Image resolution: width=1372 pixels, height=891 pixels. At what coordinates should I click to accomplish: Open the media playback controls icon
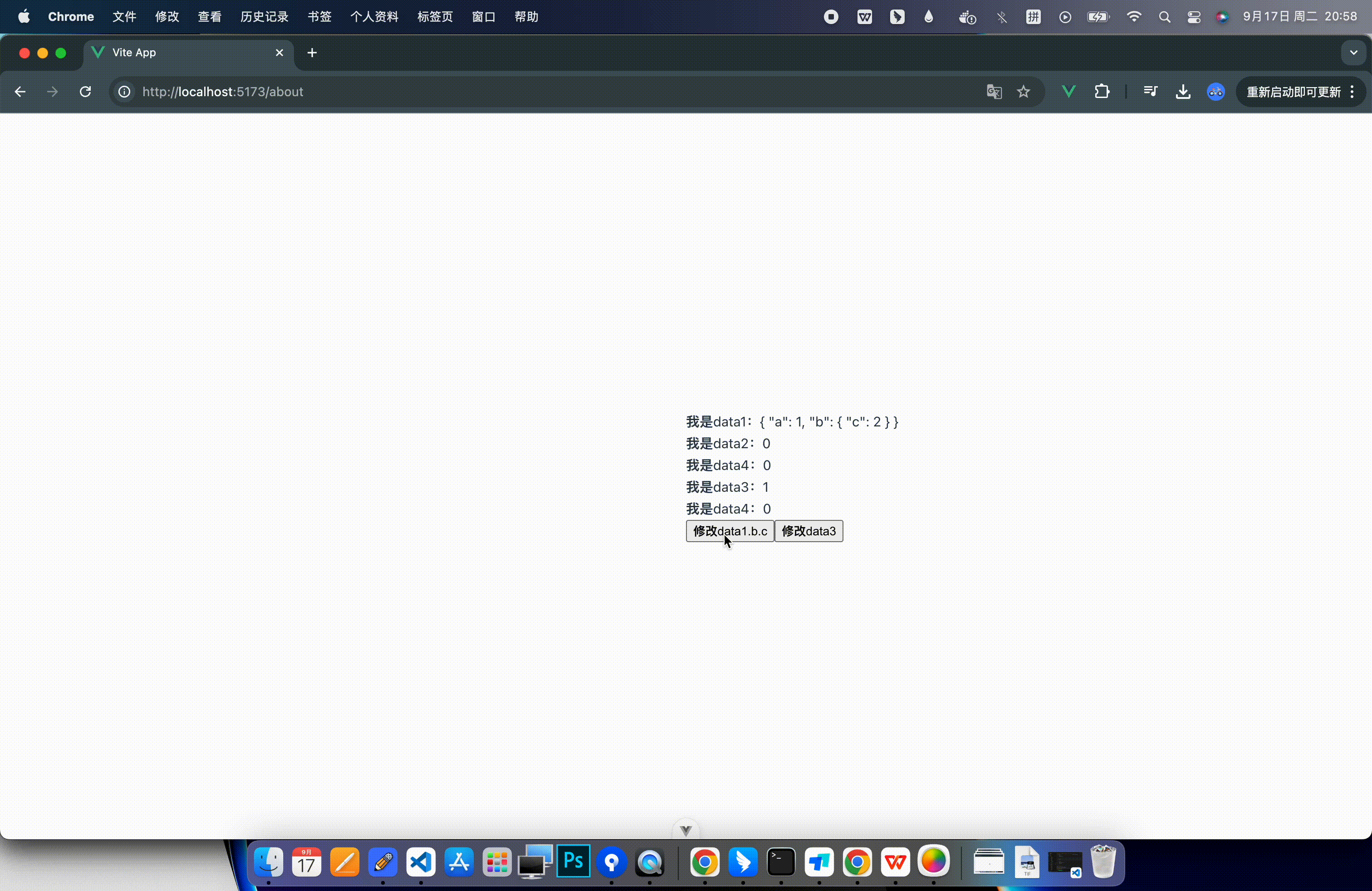(x=1150, y=92)
